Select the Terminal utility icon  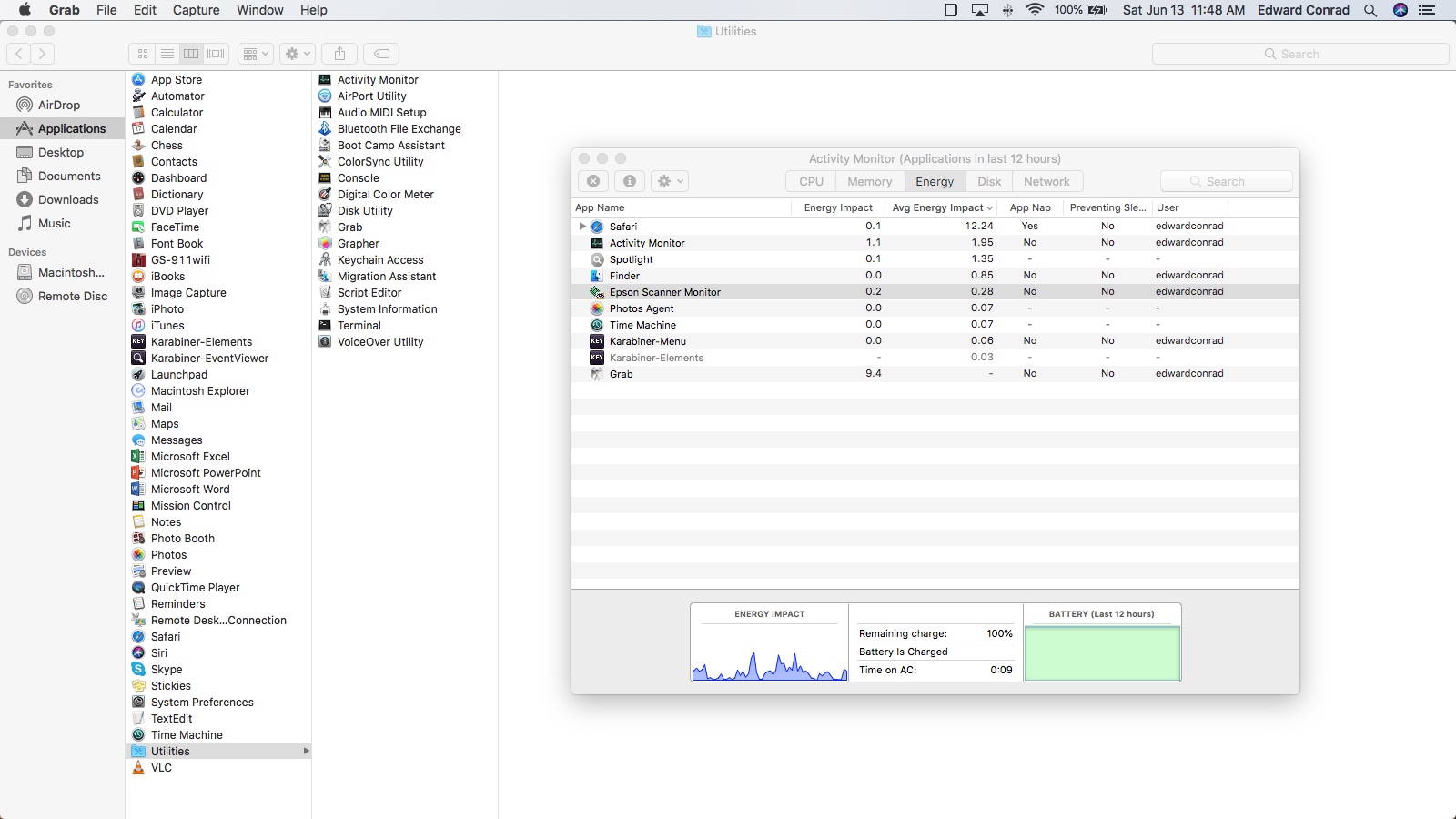click(x=325, y=325)
